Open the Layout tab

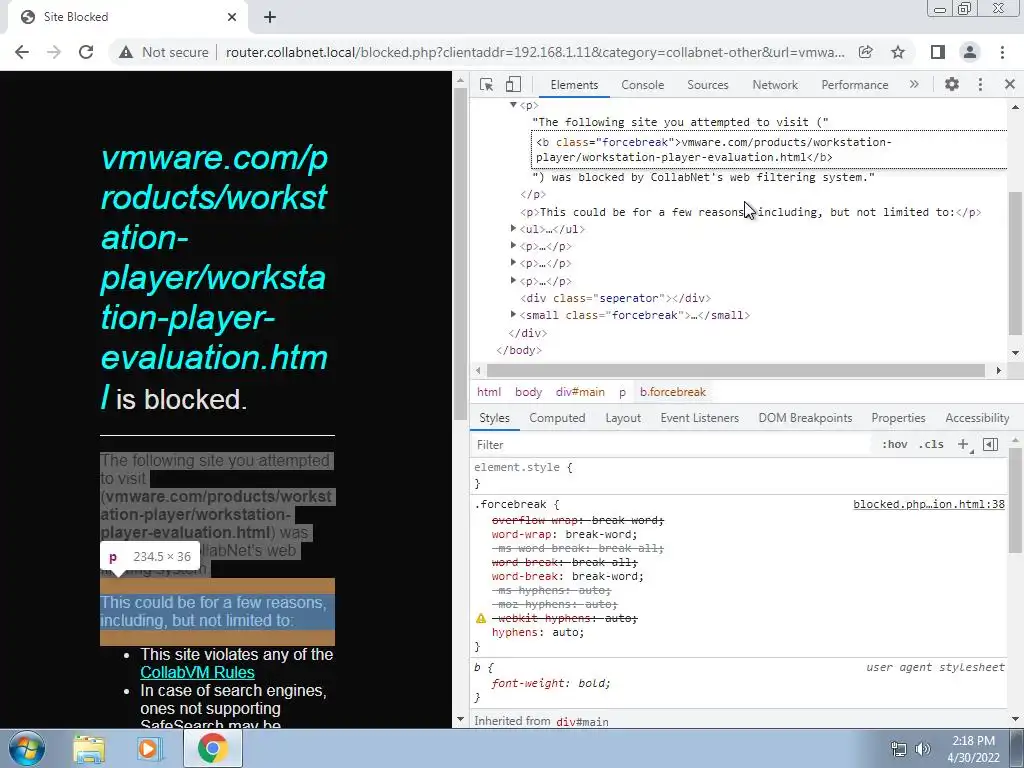(x=623, y=418)
